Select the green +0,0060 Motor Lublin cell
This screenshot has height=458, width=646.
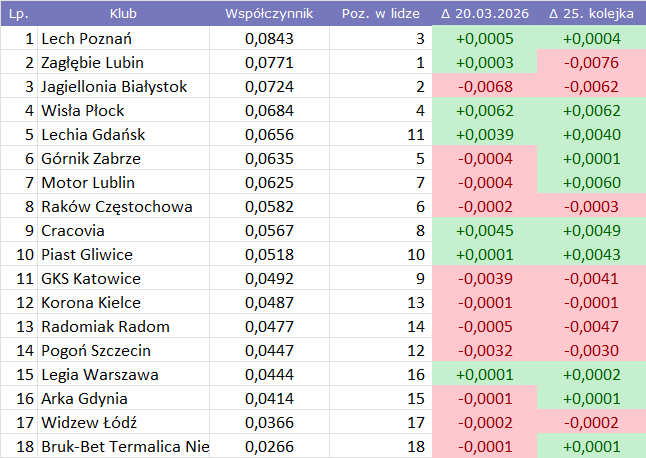click(x=592, y=183)
